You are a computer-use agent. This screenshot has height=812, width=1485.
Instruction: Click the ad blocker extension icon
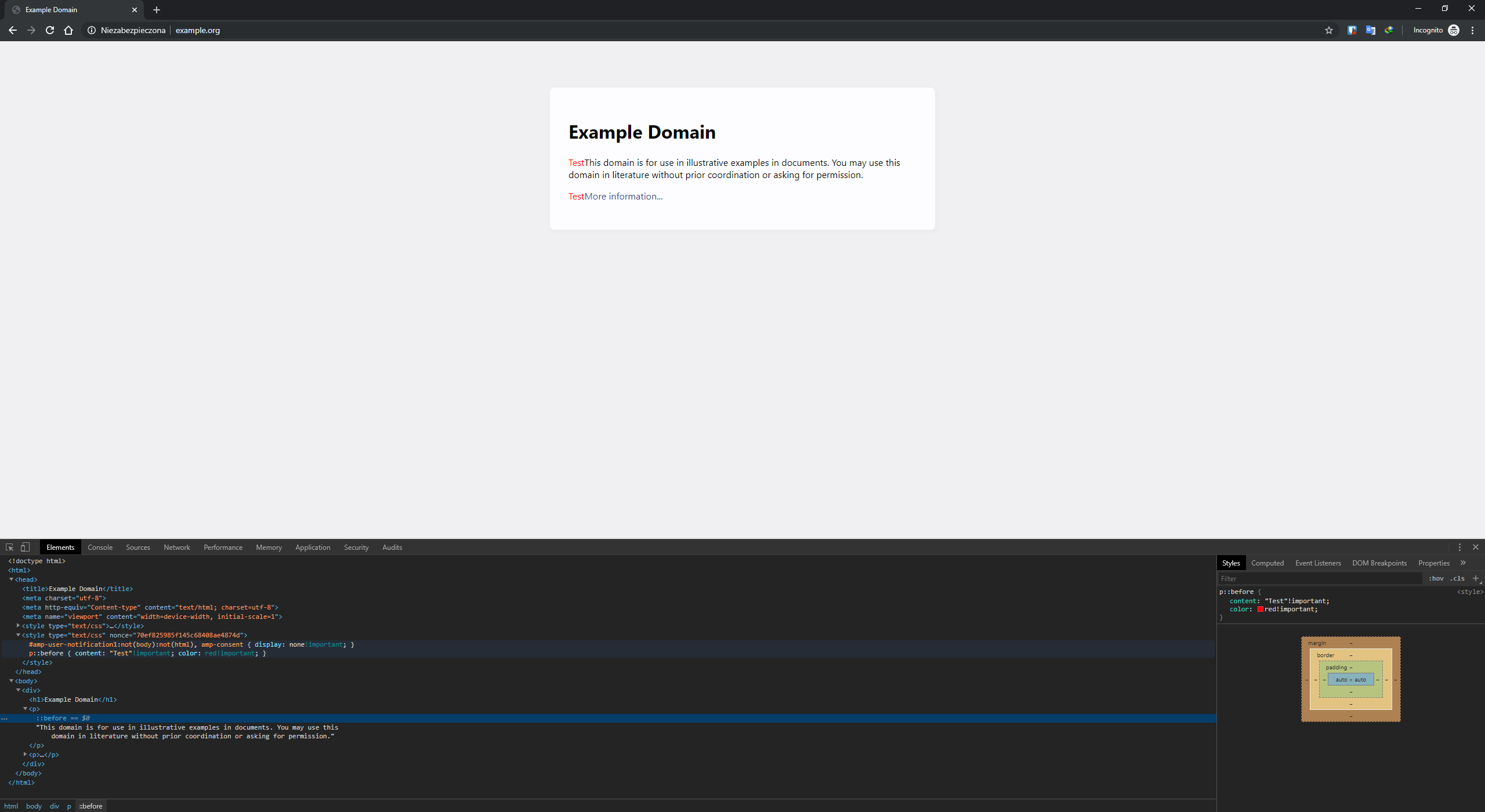pyautogui.click(x=1352, y=30)
